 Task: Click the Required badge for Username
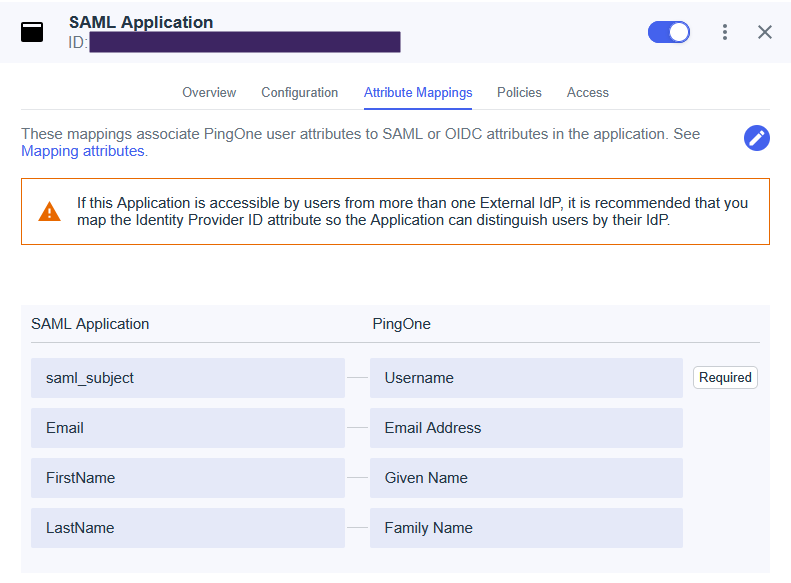click(x=725, y=378)
